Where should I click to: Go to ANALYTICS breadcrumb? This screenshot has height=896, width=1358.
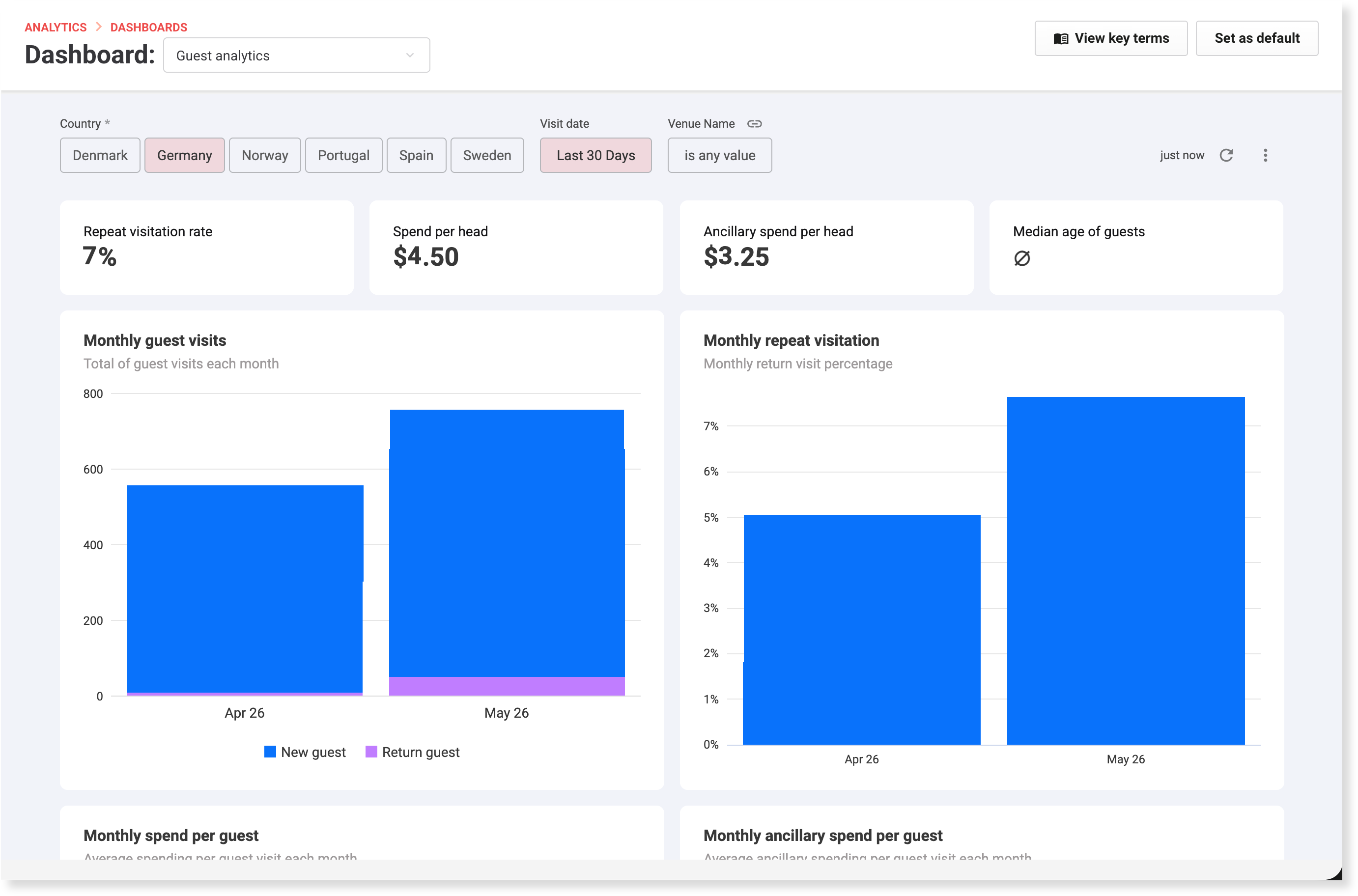[56, 28]
